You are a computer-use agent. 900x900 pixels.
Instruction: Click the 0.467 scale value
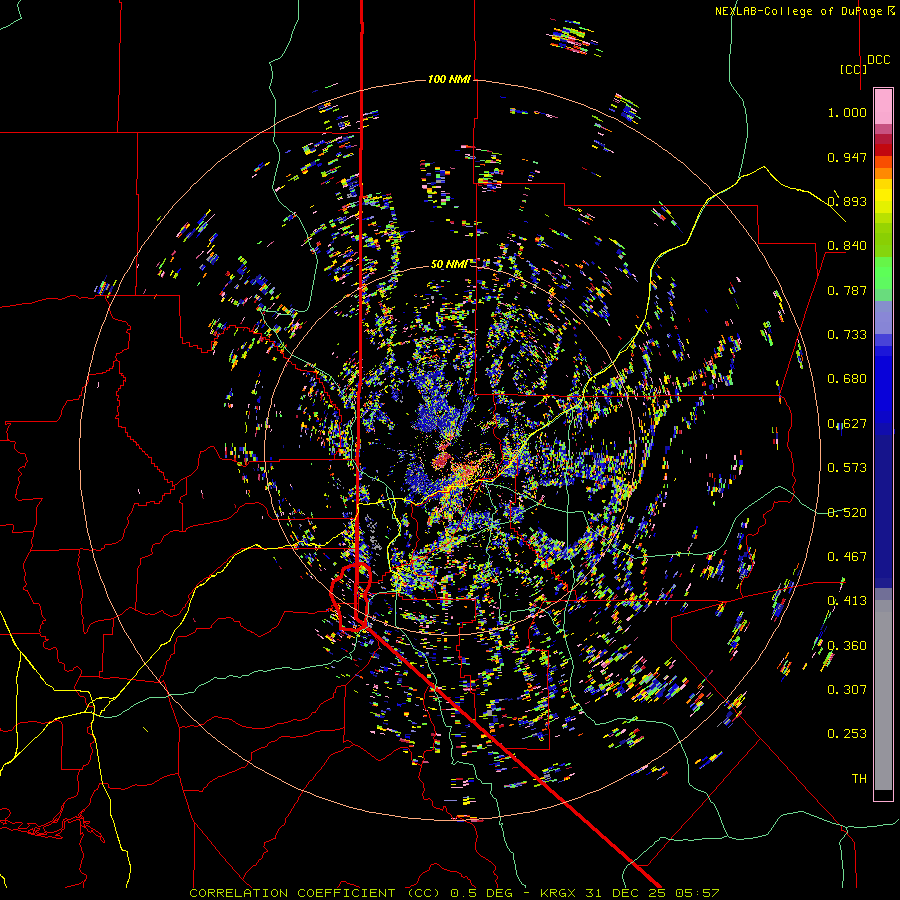click(847, 557)
